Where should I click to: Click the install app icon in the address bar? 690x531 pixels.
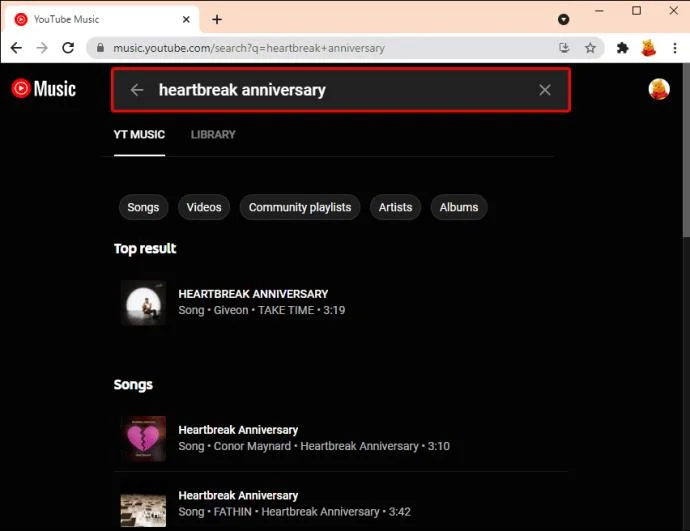(x=564, y=48)
